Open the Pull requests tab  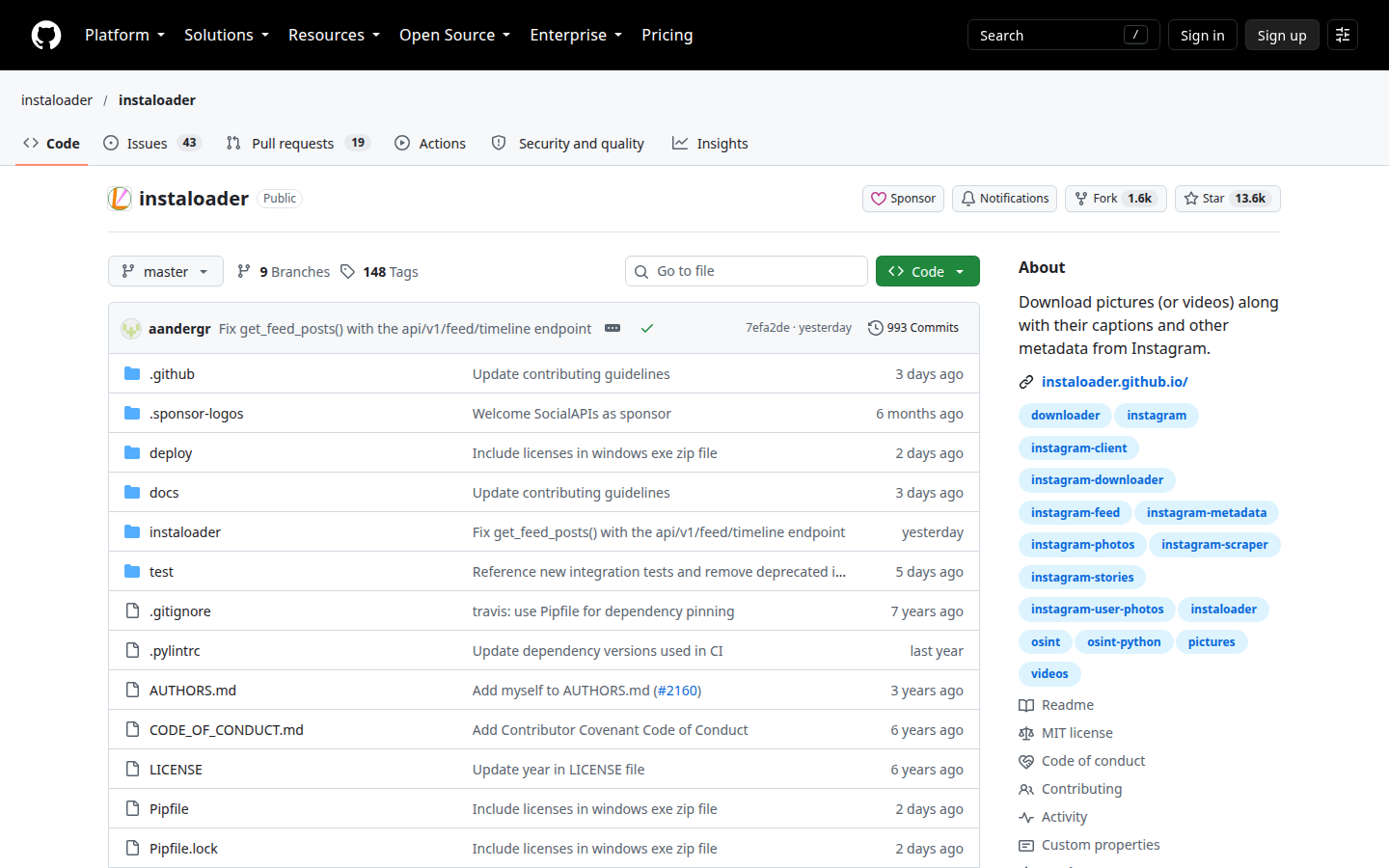tap(298, 144)
